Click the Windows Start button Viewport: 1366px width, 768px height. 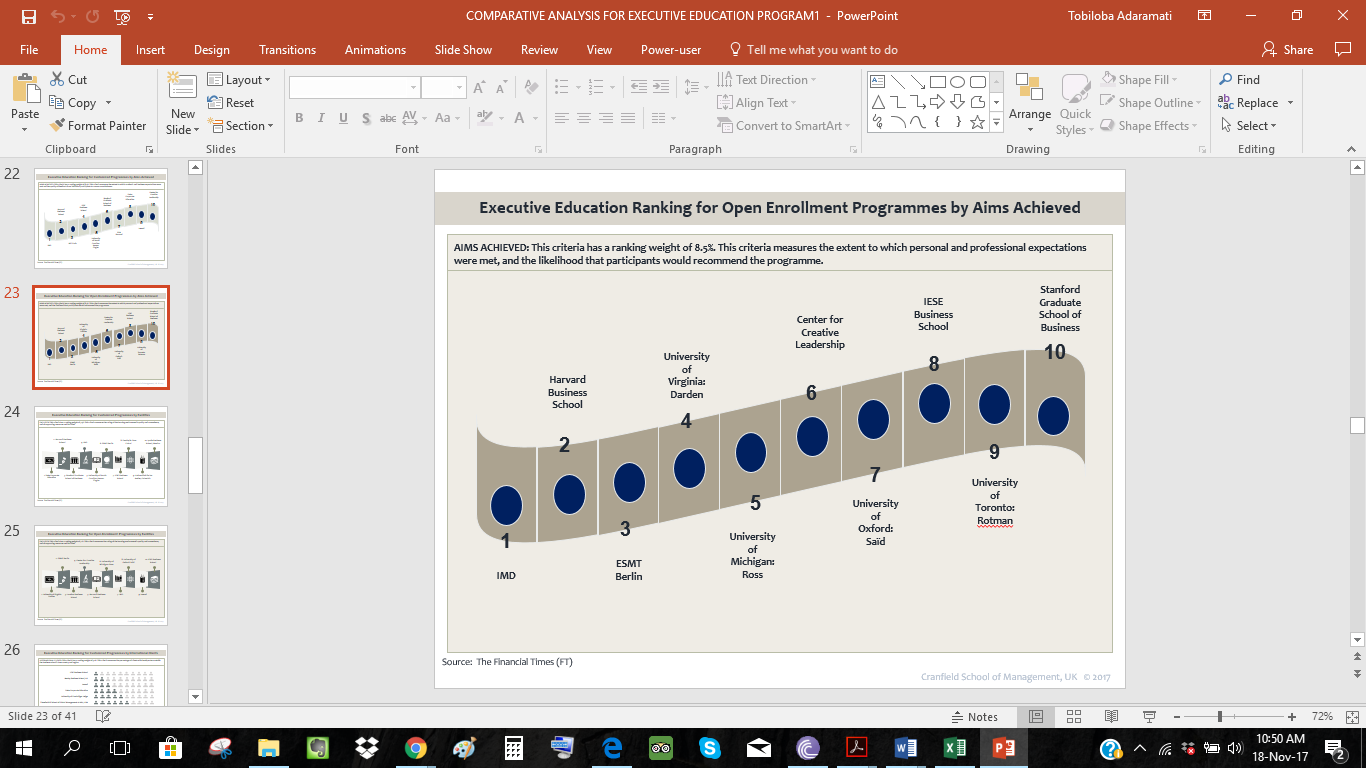(x=24, y=747)
